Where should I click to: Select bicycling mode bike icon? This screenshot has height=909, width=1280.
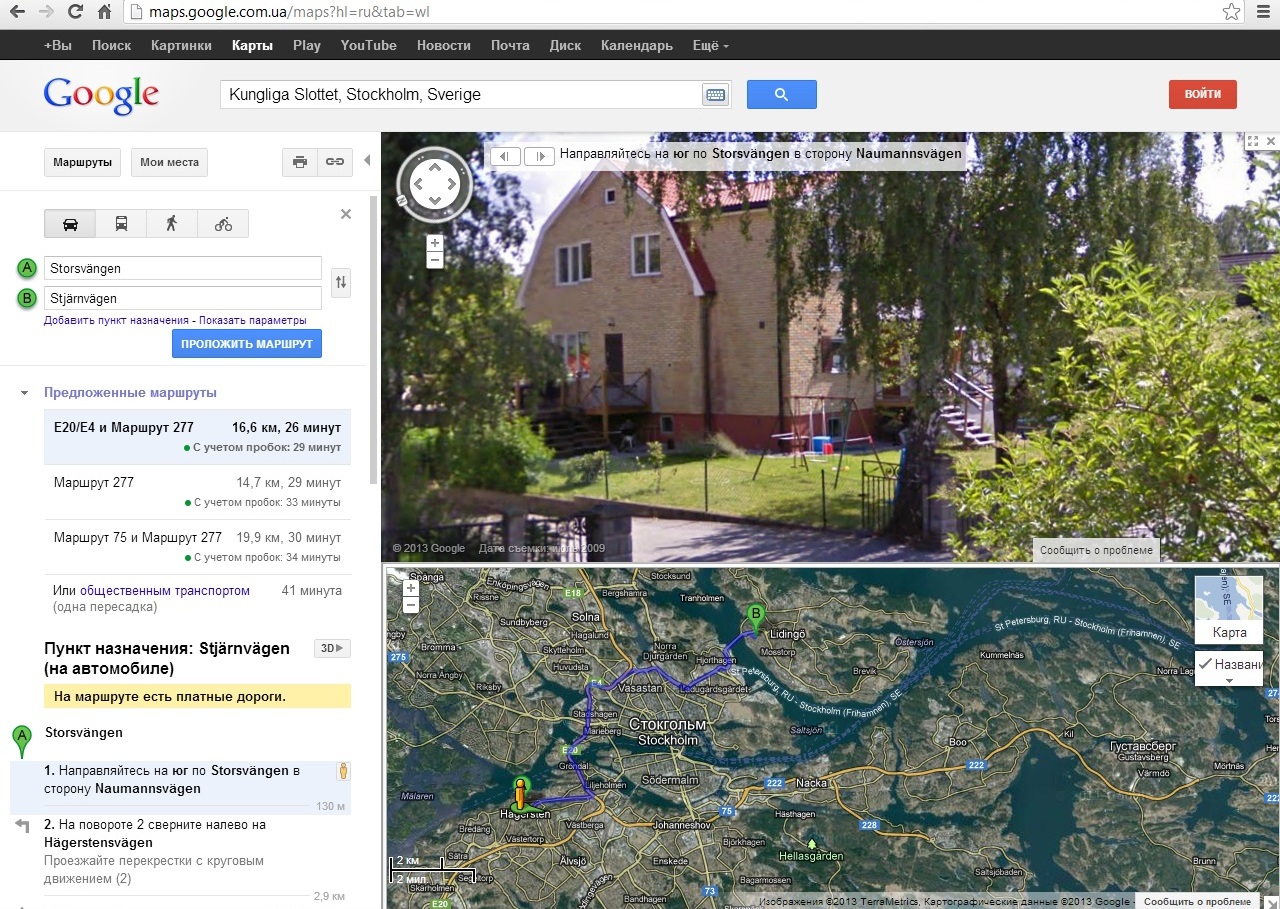(223, 223)
